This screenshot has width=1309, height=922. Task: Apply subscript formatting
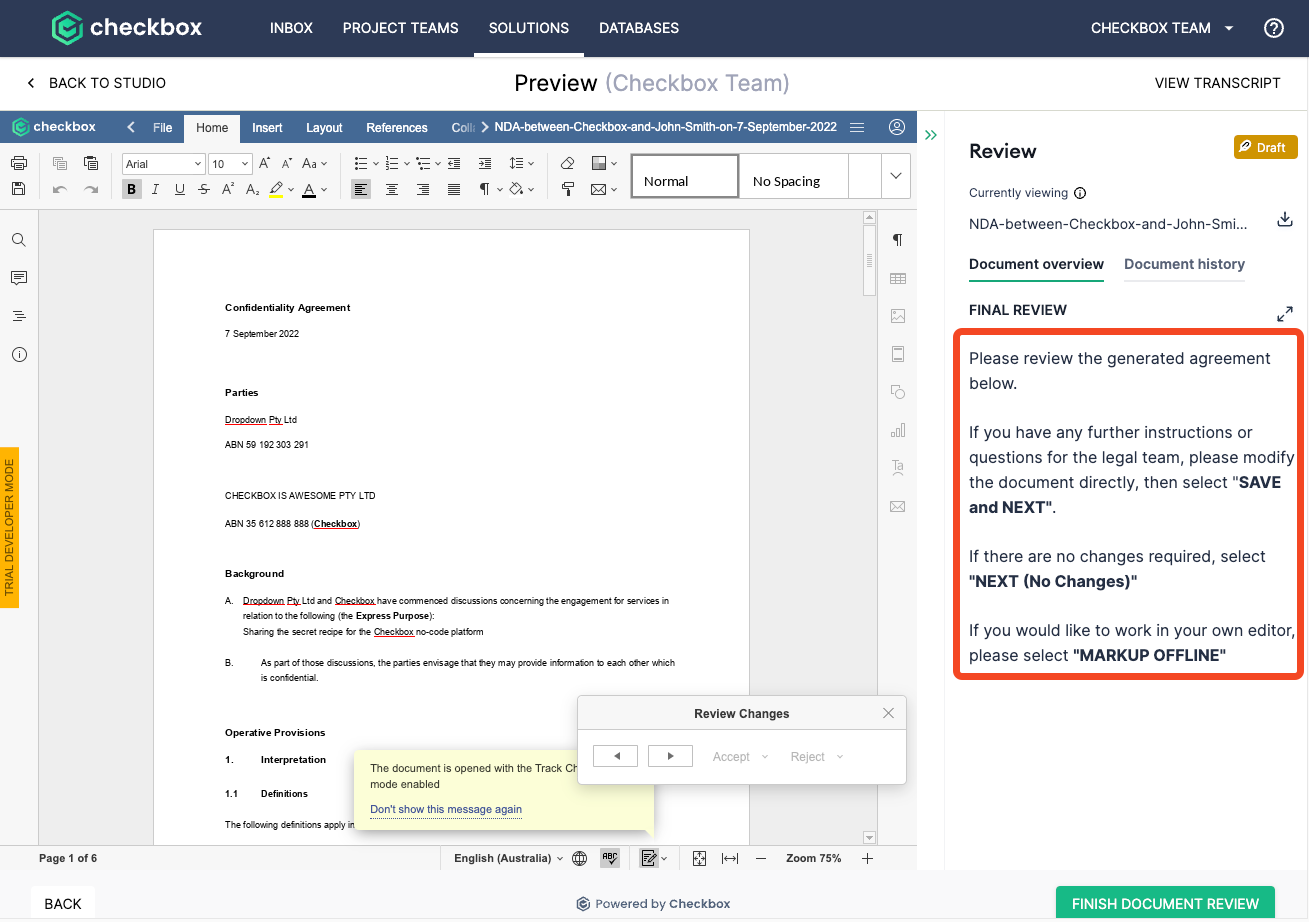click(252, 189)
